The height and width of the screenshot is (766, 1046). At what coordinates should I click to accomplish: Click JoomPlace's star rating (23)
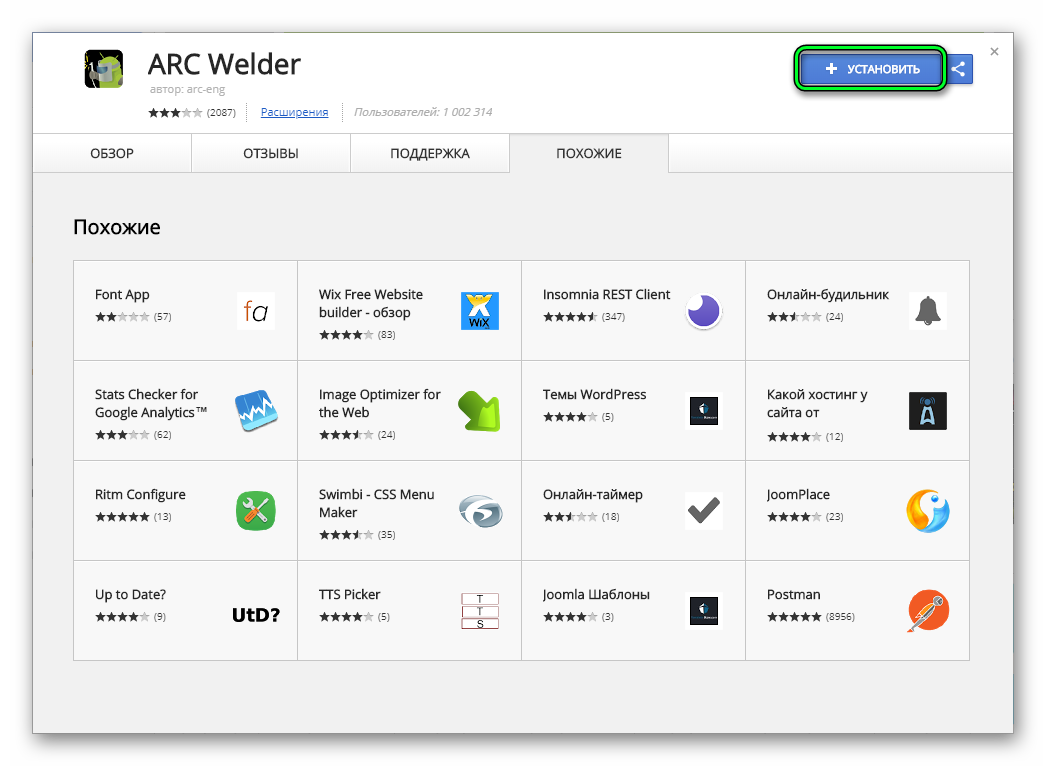pos(805,516)
